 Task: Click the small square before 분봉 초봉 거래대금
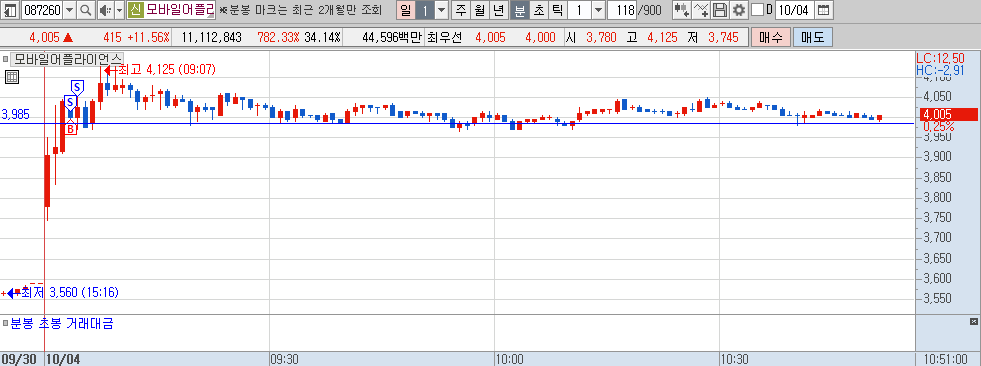[x=6, y=324]
